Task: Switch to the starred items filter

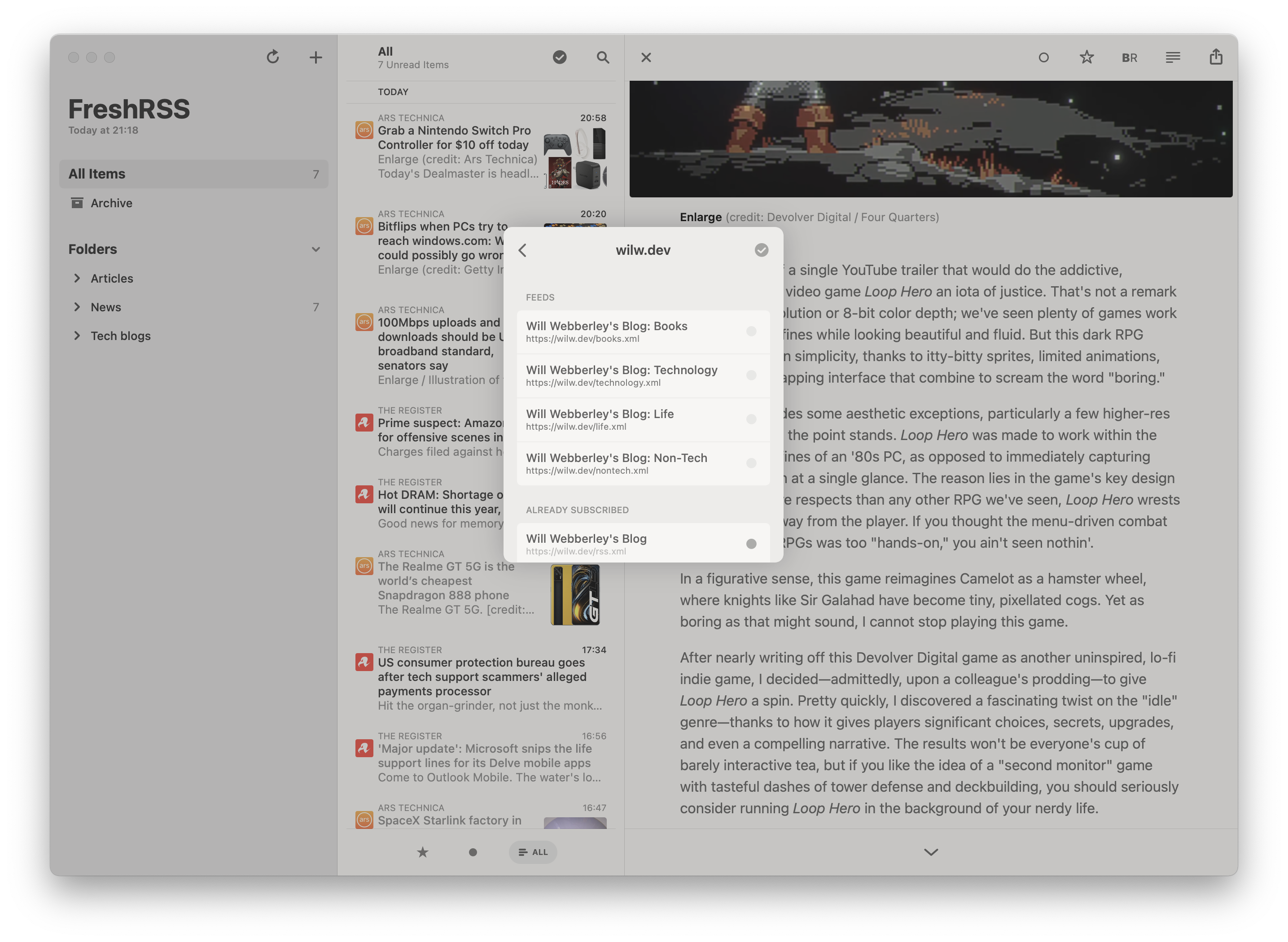Action: tap(422, 852)
